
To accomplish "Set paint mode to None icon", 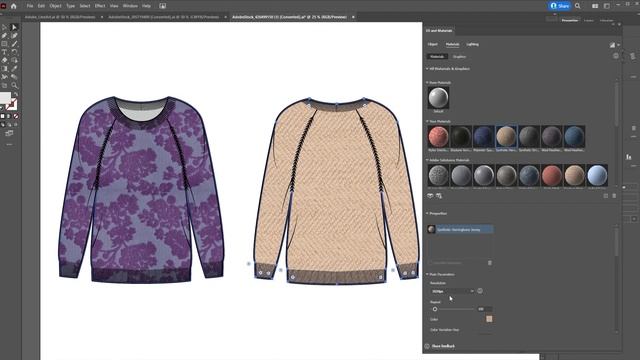I will [16, 116].
